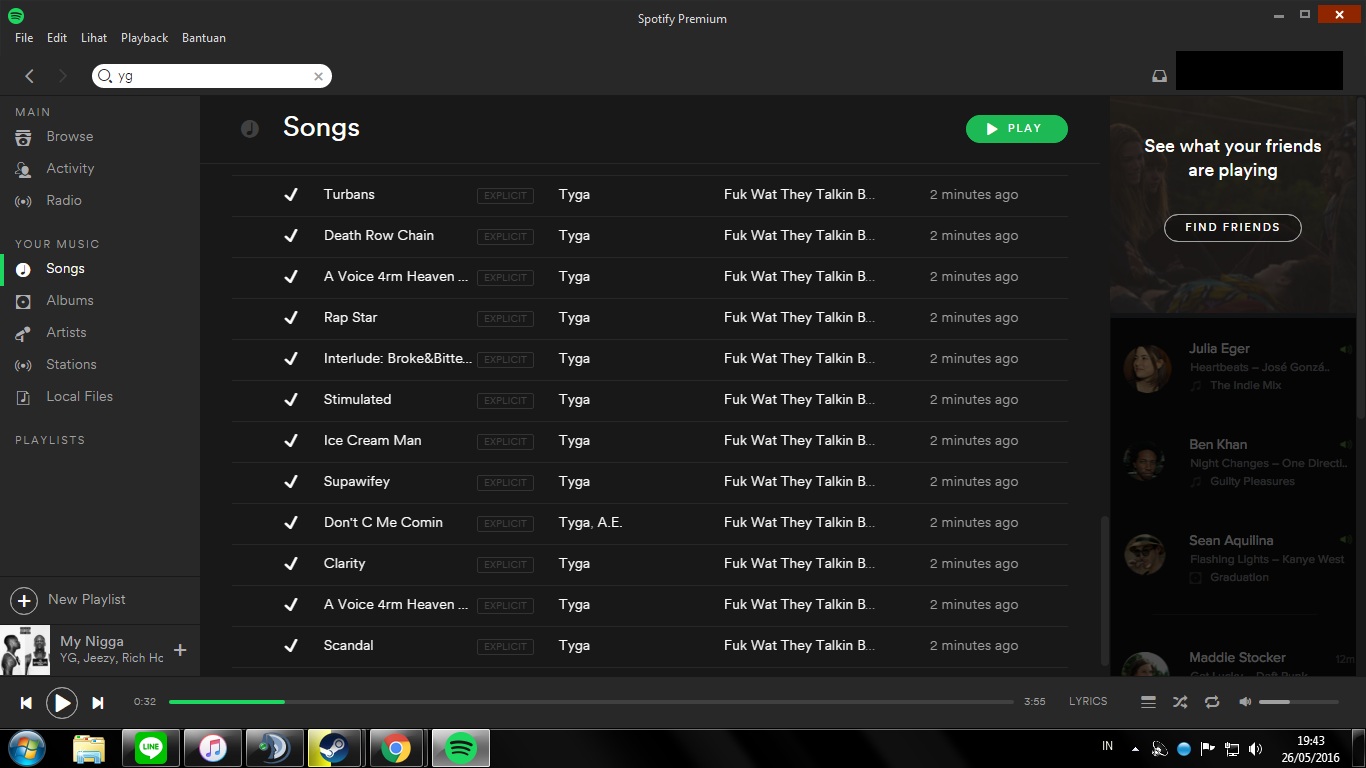This screenshot has width=1366, height=768.
Task: Click the search input field
Action: pyautogui.click(x=212, y=76)
